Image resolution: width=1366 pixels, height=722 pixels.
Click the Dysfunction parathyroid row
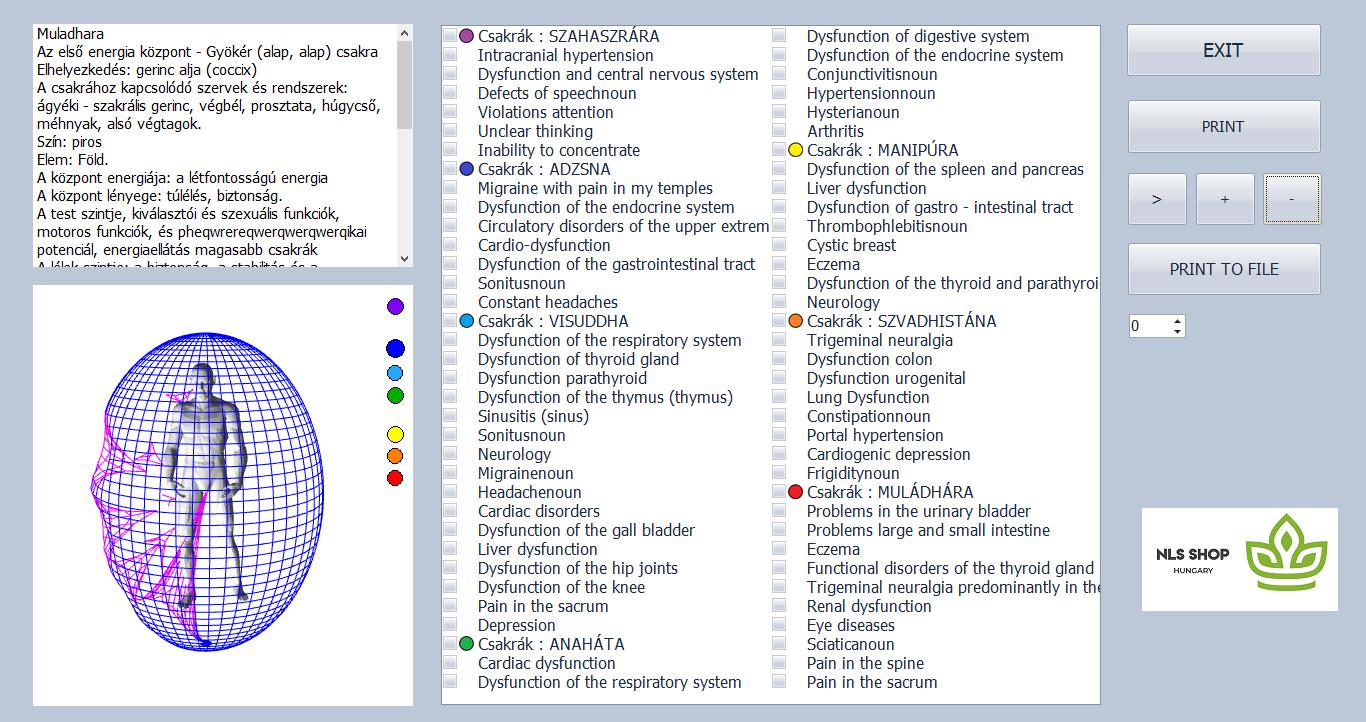click(562, 378)
